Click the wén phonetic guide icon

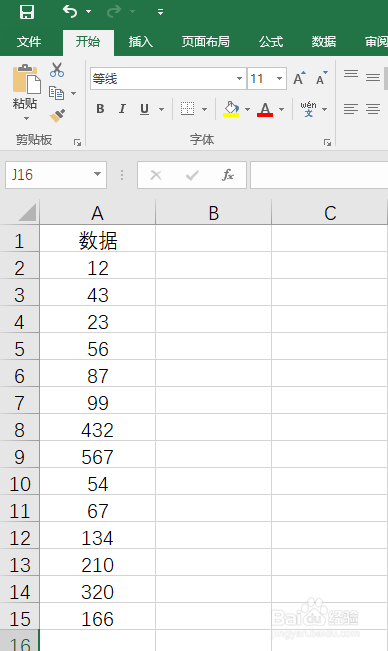pos(309,109)
